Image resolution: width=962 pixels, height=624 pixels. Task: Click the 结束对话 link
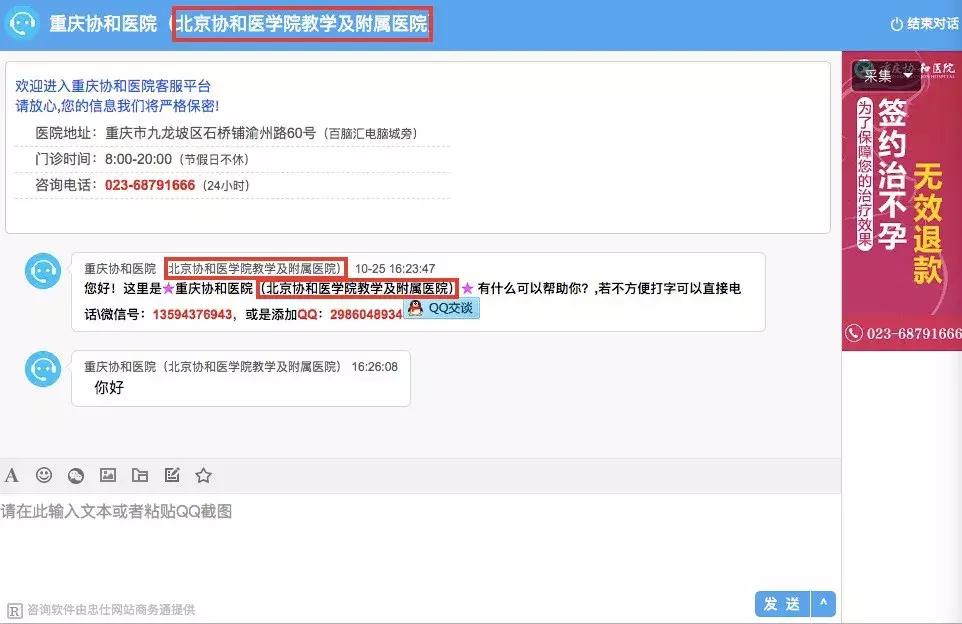pos(933,22)
